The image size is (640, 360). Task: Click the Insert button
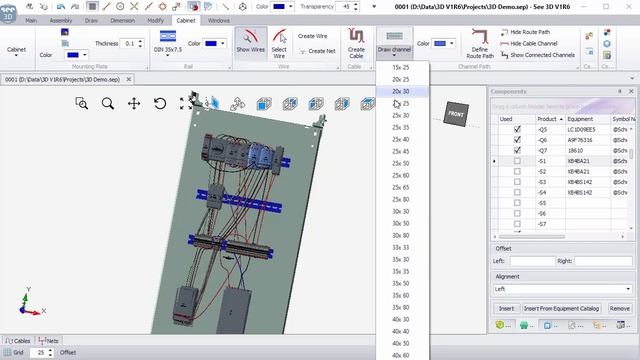[507, 309]
